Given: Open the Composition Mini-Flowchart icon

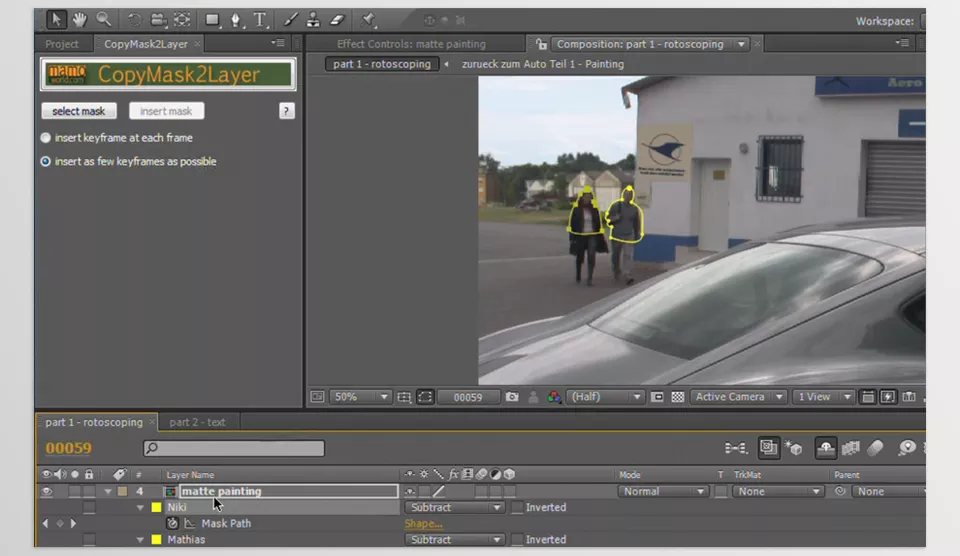Looking at the screenshot, I should coord(735,448).
